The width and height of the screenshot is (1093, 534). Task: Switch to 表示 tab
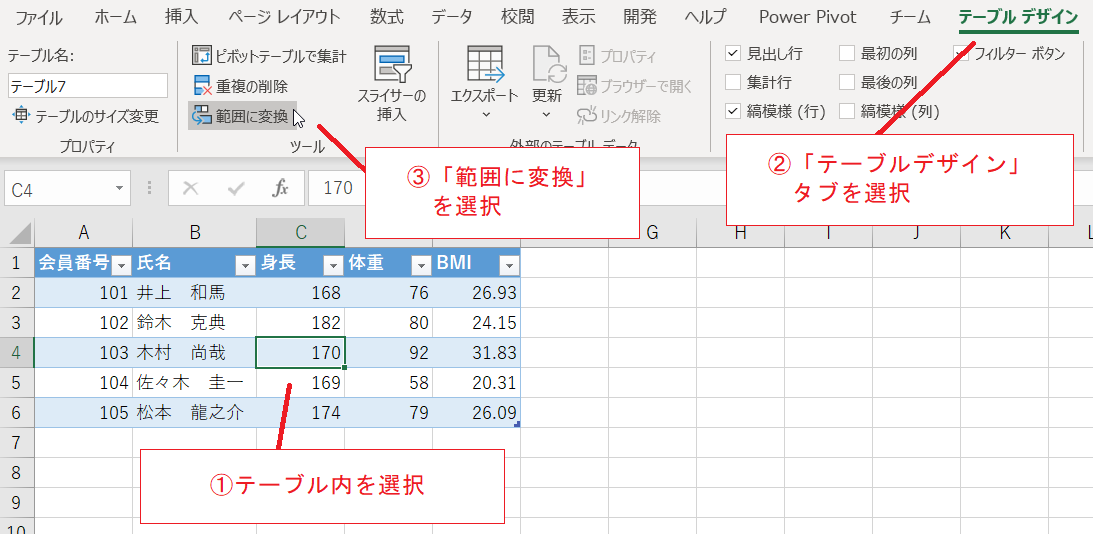pyautogui.click(x=578, y=17)
